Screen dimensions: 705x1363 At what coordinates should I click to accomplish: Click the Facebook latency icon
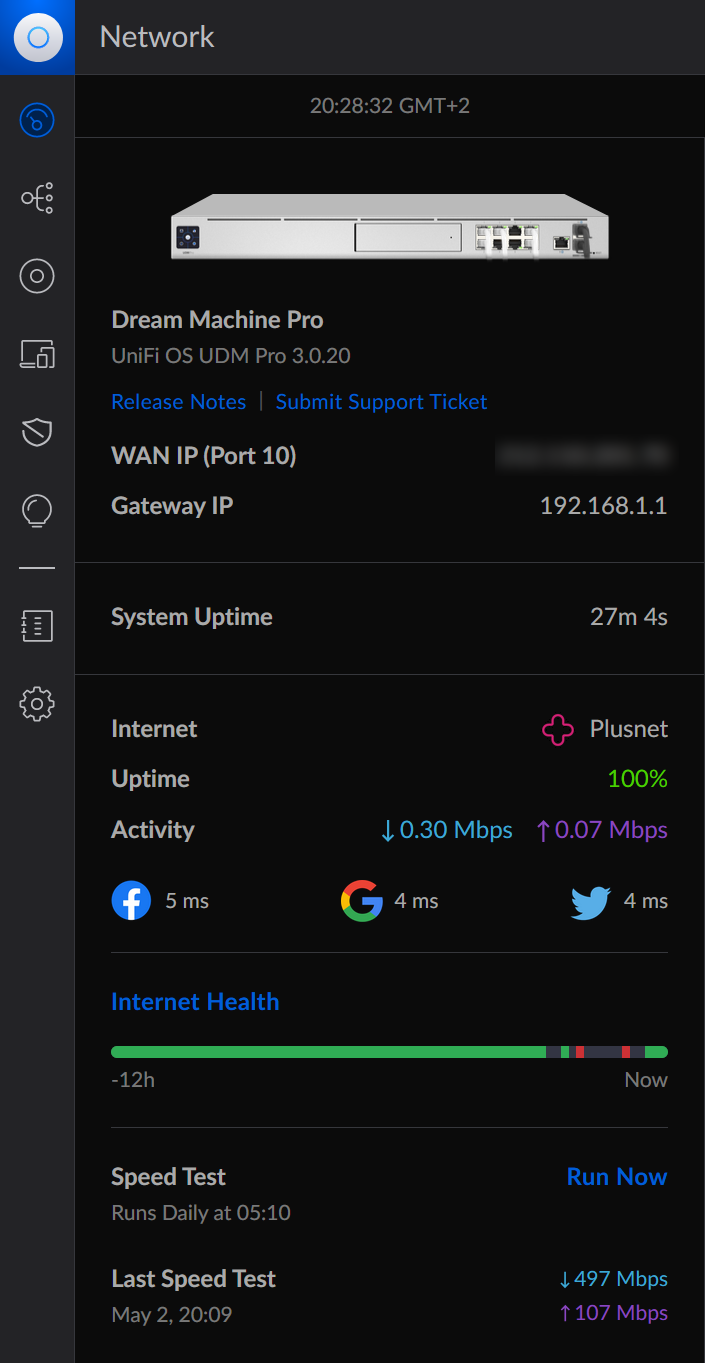[131, 901]
